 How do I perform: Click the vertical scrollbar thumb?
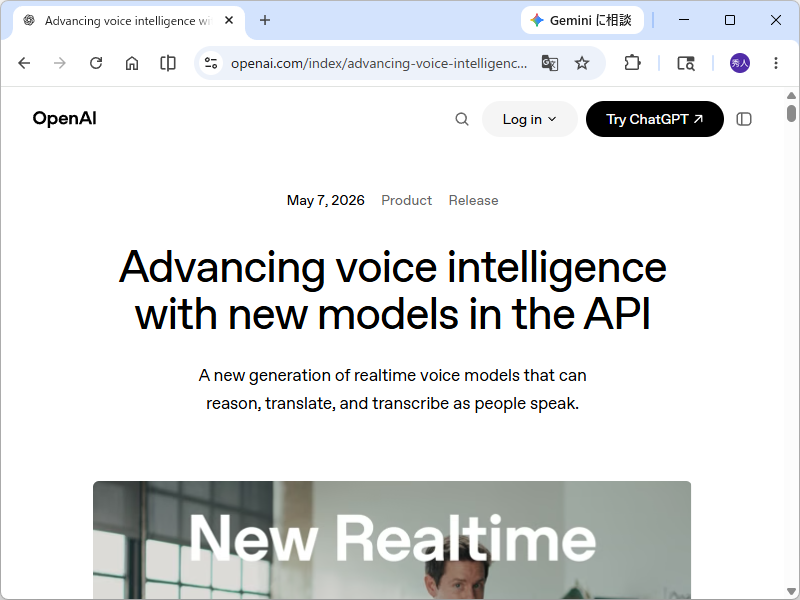tap(791, 113)
